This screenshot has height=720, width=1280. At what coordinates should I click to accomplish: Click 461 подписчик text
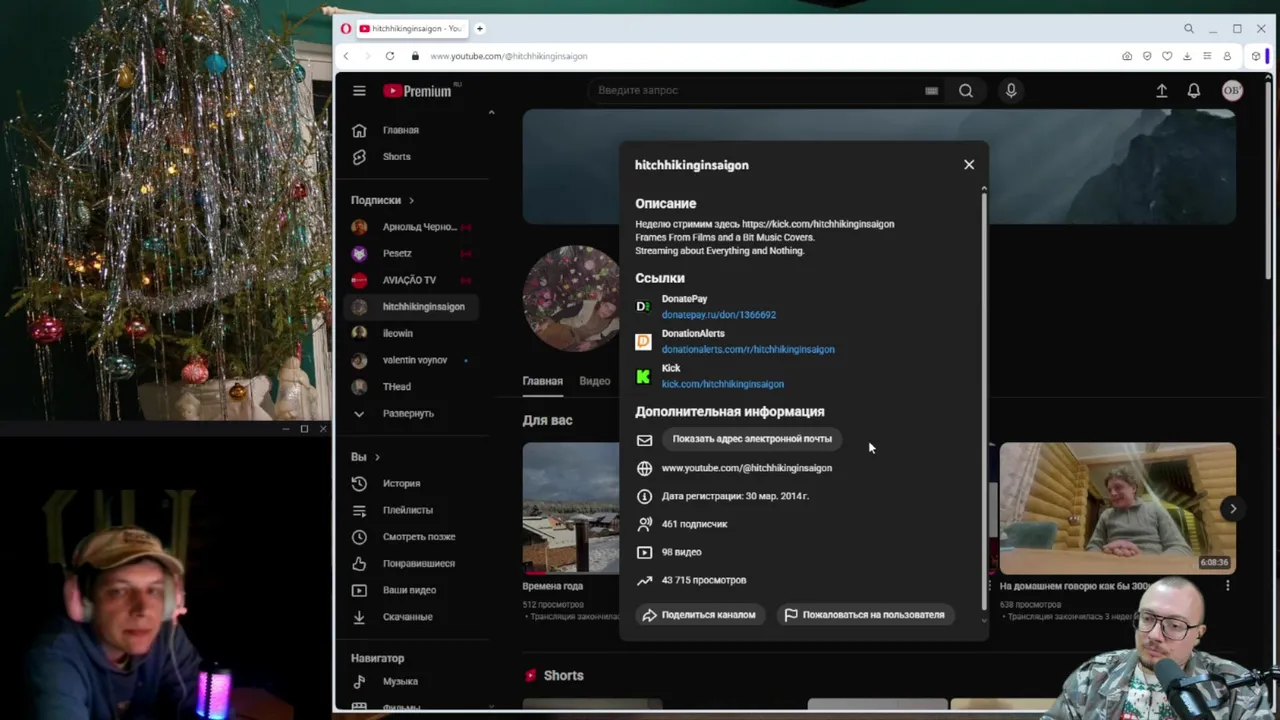(694, 524)
